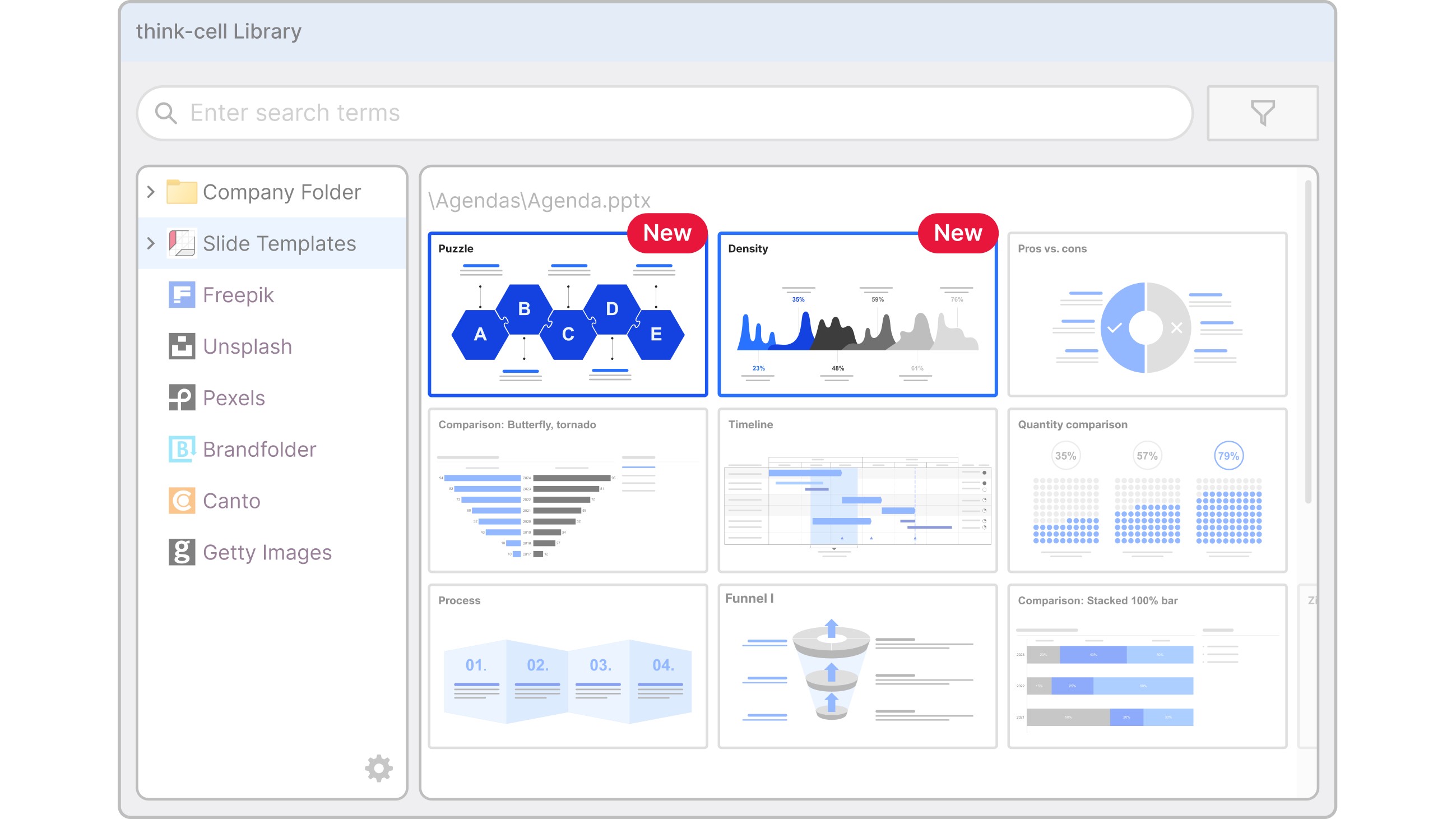Select the Freepik source icon
1456x819 pixels.
tap(182, 294)
